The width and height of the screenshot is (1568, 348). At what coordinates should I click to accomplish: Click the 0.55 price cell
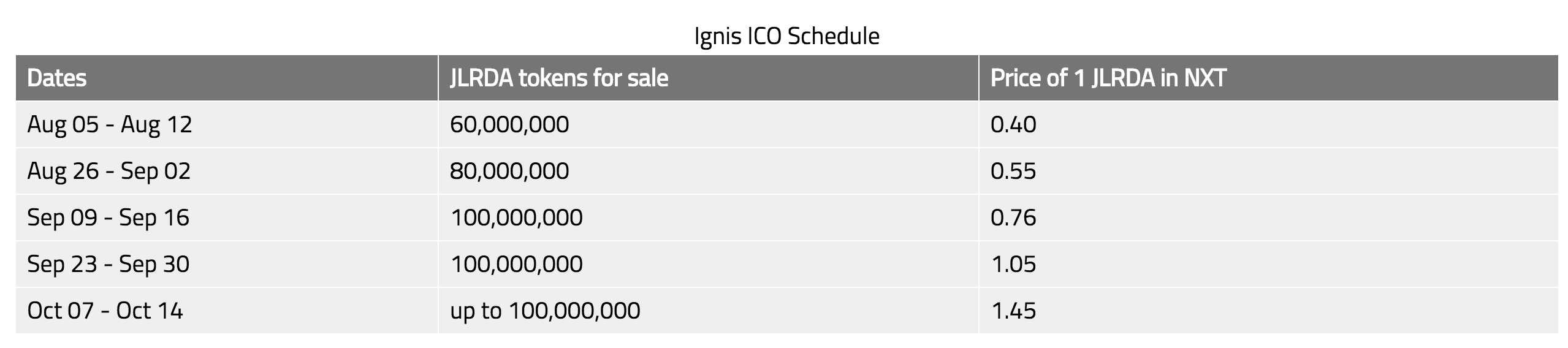click(1013, 171)
